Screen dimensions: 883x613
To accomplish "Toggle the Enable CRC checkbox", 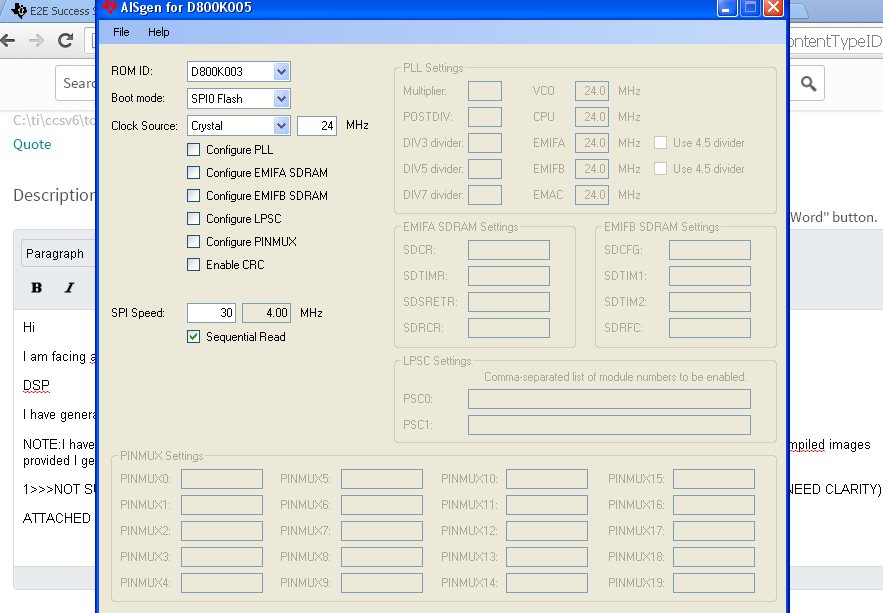I will pos(193,265).
